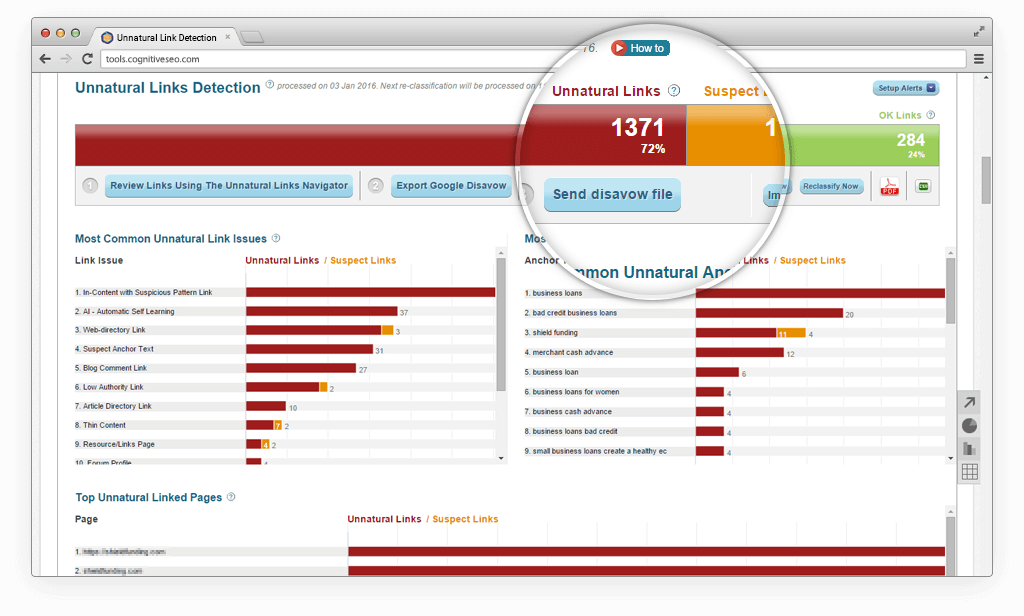Click Review Links Using The Unnatural Links Navigator
1024x616 pixels.
coord(229,186)
